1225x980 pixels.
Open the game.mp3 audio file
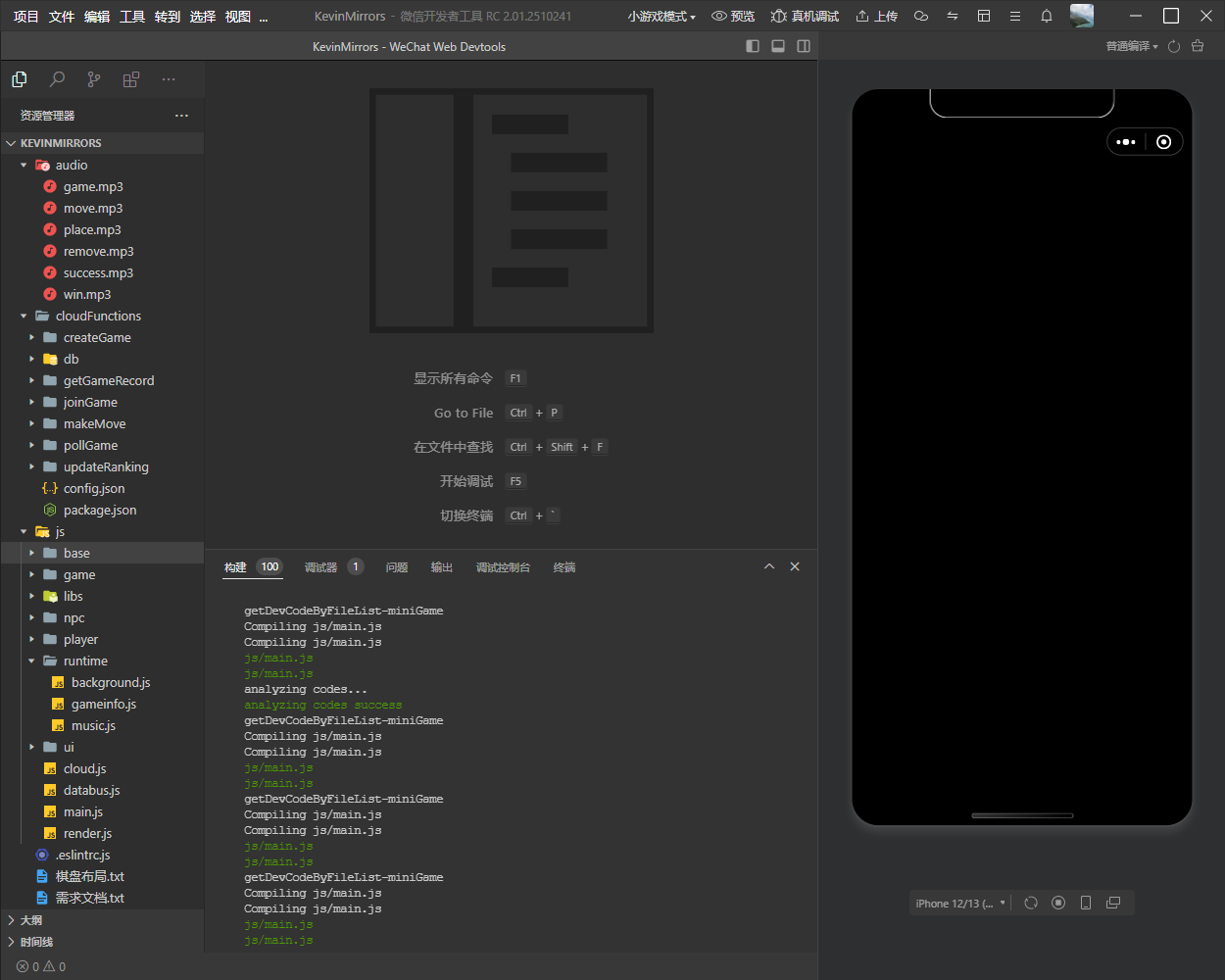click(x=92, y=186)
